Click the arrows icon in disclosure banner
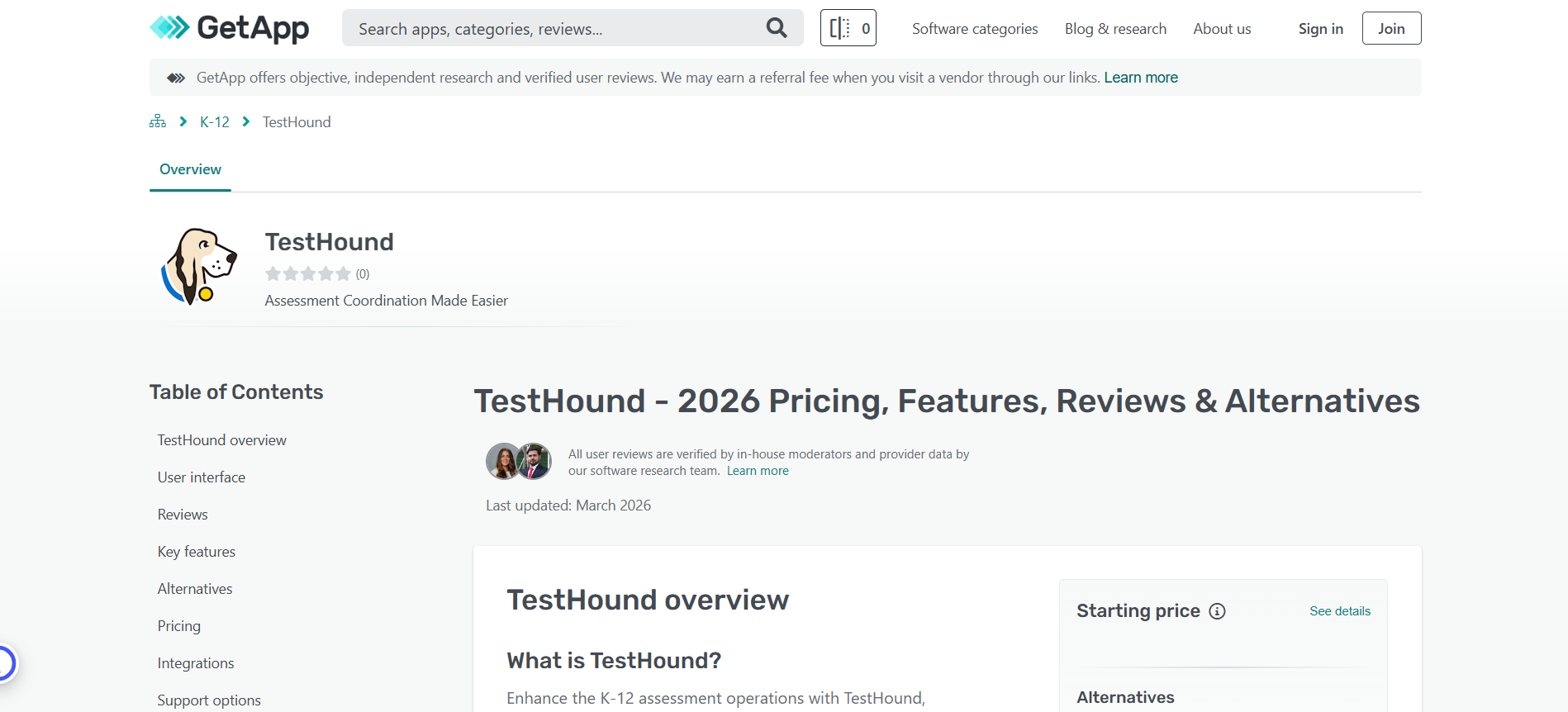The width and height of the screenshot is (1568, 712). point(176,78)
